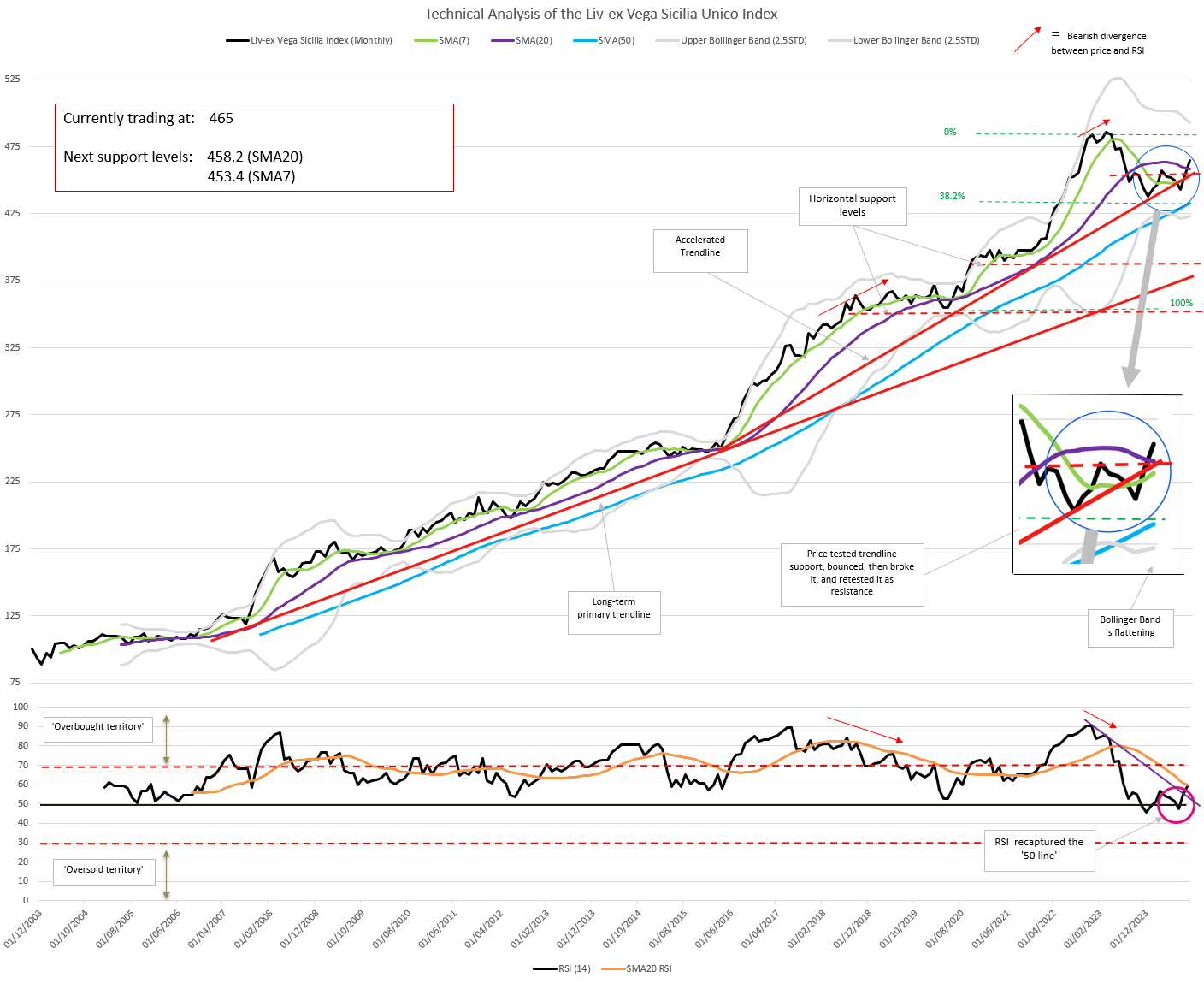Click the '01/02/2018' date axis label
Image resolution: width=1204 pixels, height=983 pixels.
pos(807,928)
